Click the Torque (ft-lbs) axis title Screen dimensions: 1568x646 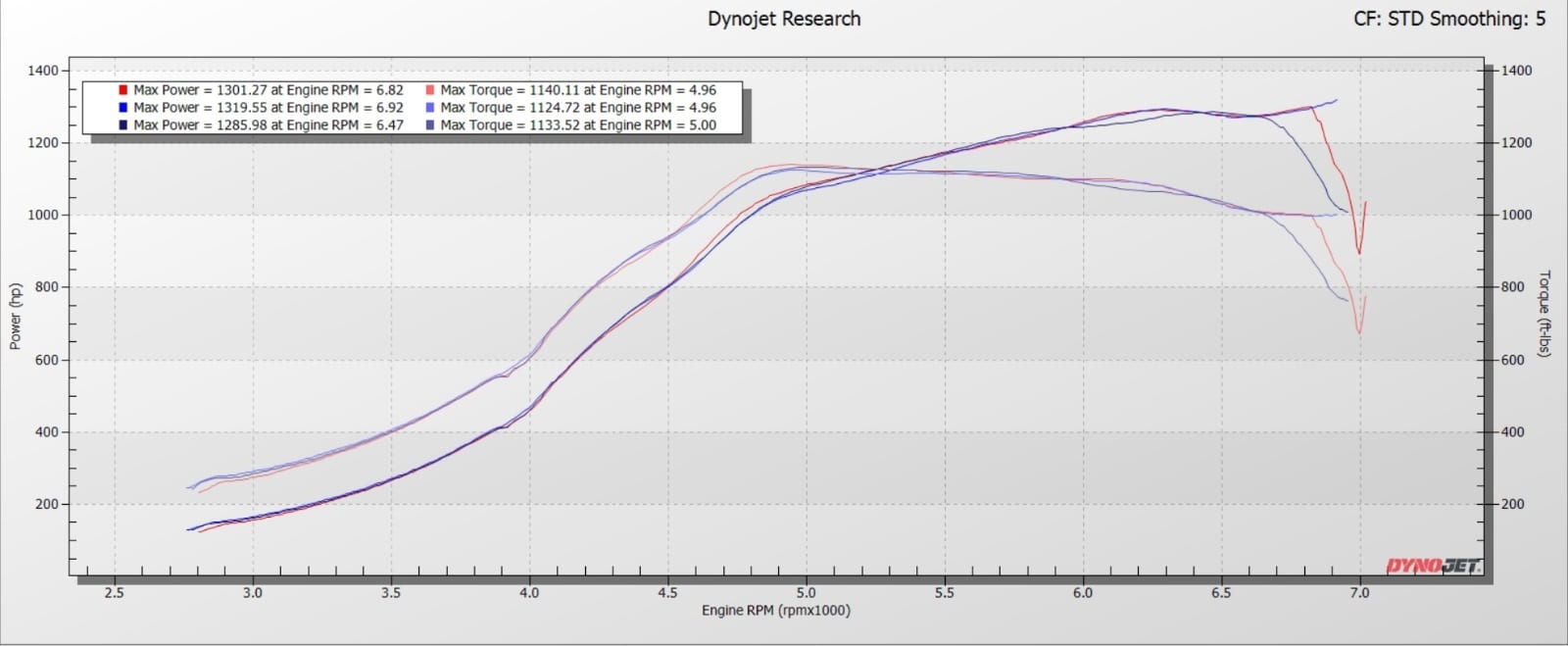click(1545, 314)
